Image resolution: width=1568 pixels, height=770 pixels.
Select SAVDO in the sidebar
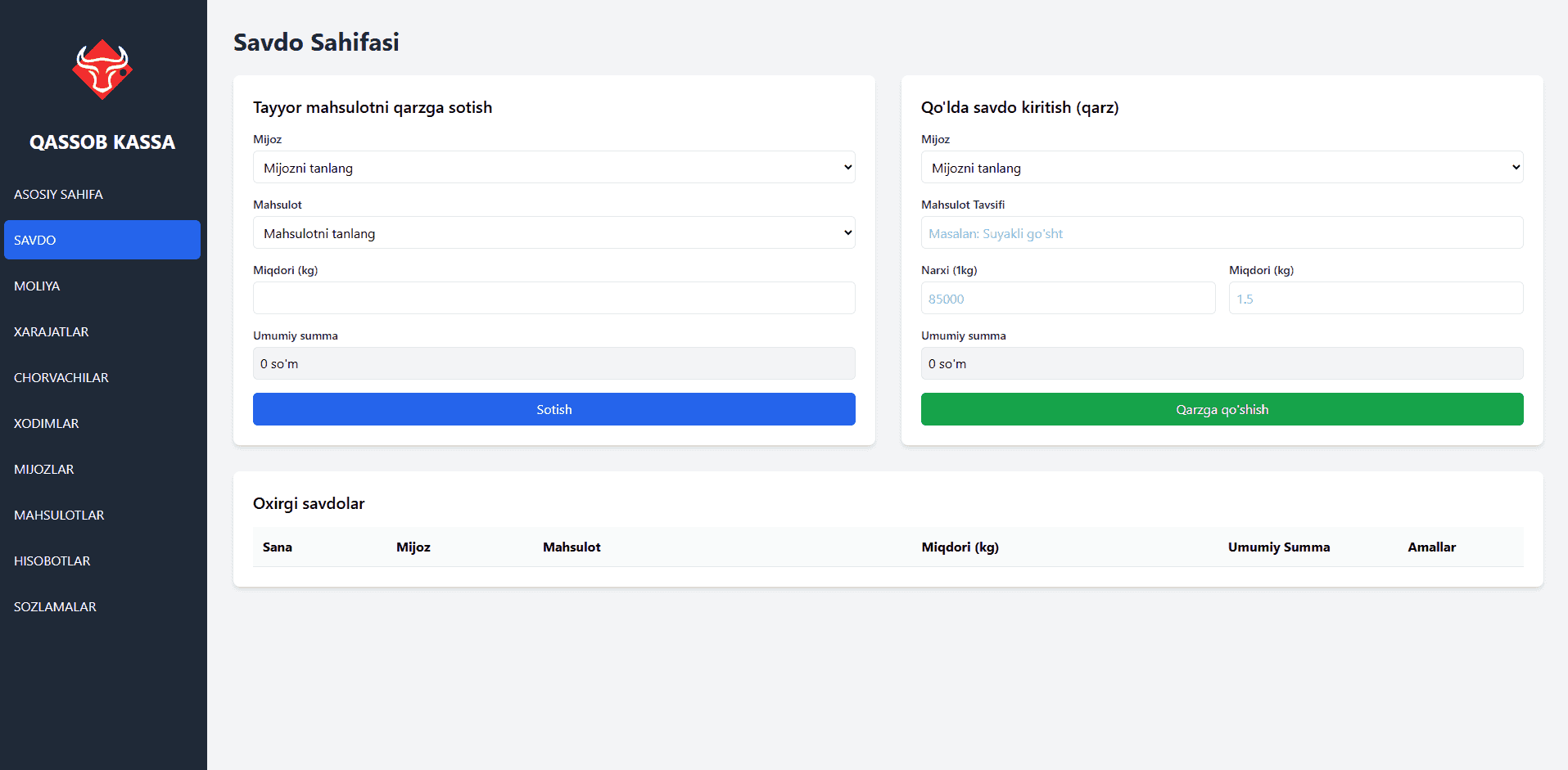point(102,240)
